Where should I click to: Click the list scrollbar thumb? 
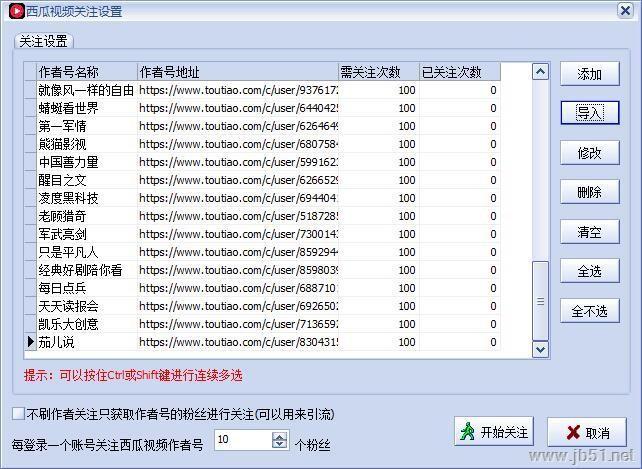(x=540, y=301)
